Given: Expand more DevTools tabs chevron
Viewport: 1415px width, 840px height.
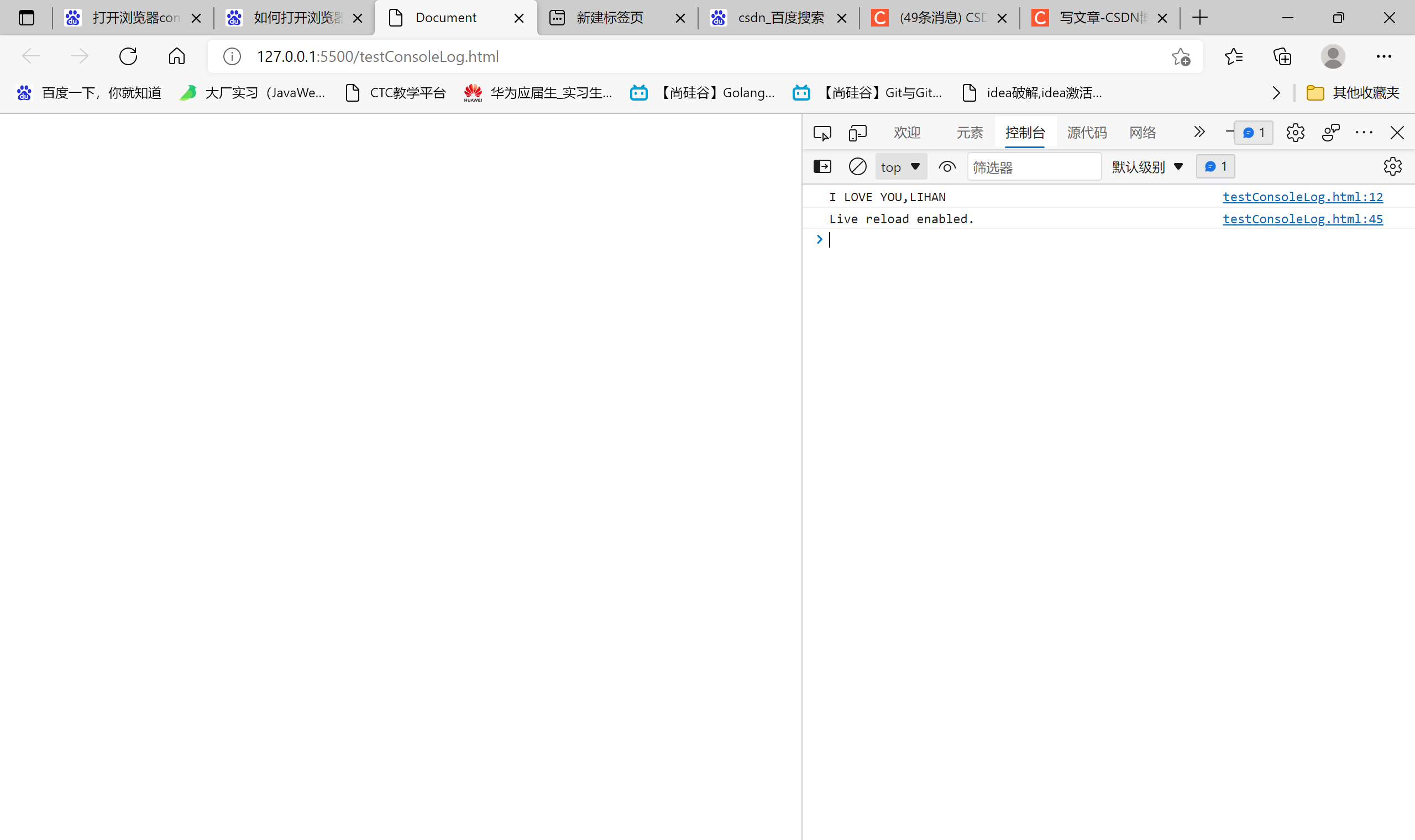Looking at the screenshot, I should pyautogui.click(x=1199, y=133).
